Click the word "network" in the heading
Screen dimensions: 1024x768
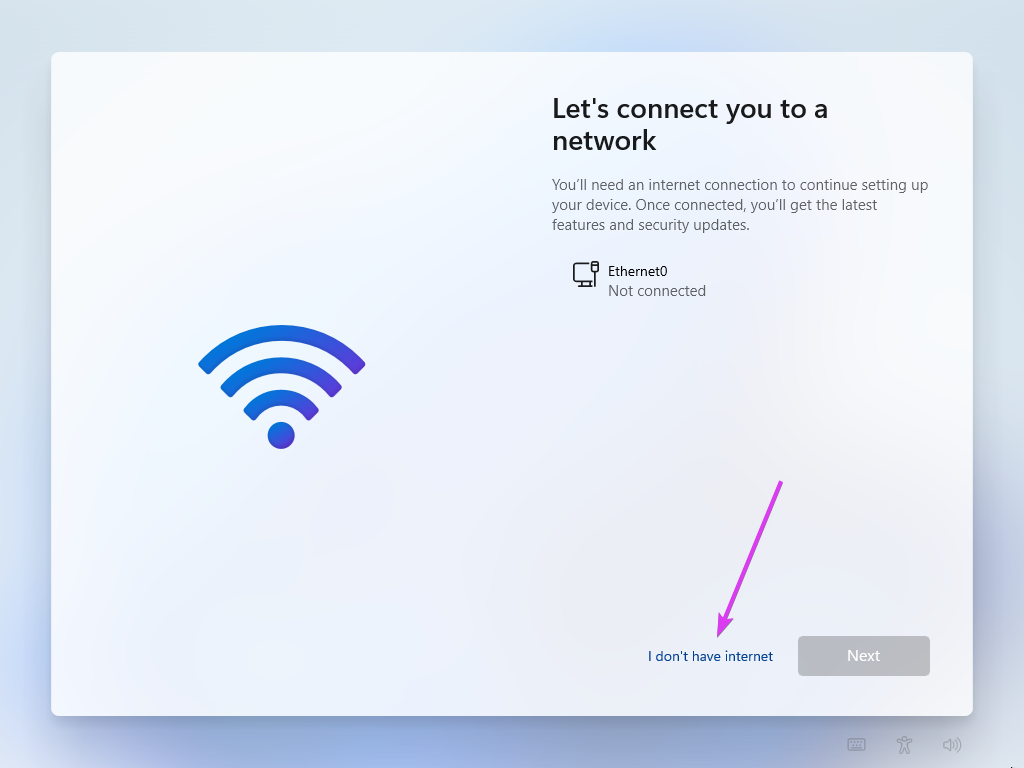point(604,141)
